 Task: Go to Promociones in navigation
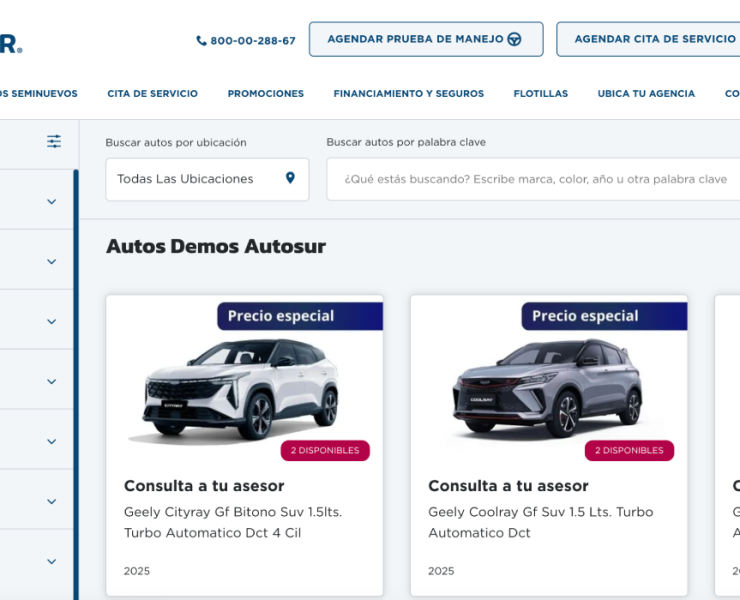point(266,93)
